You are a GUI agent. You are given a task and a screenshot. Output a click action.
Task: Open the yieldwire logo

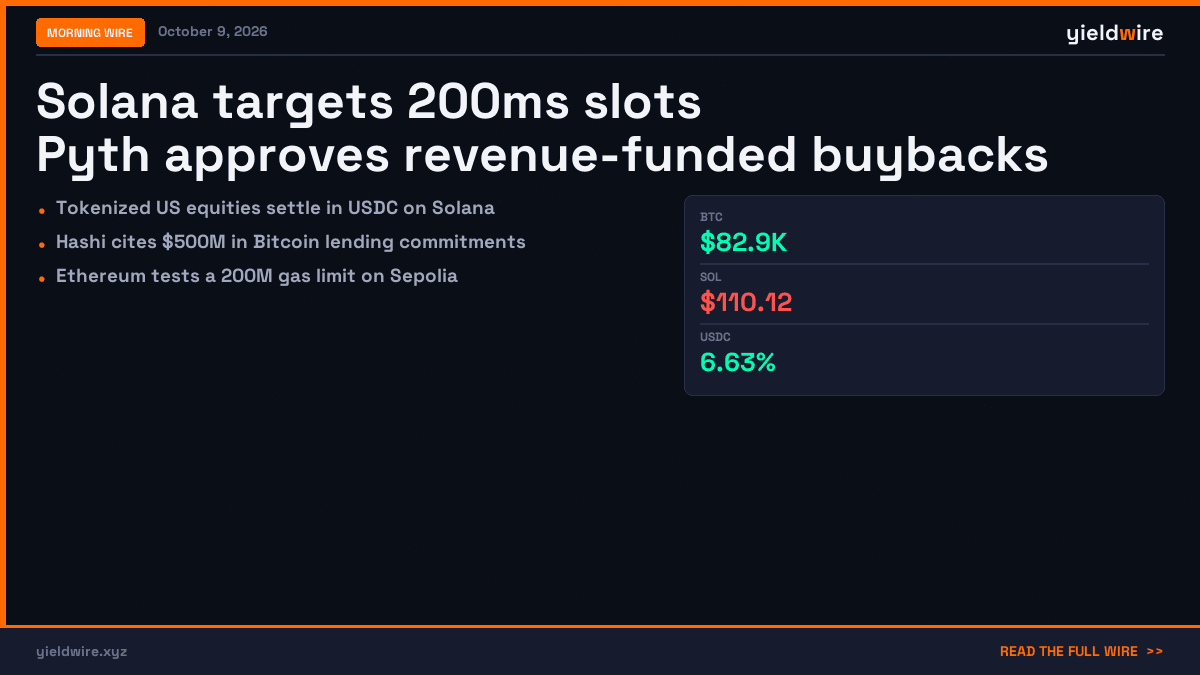[1115, 33]
